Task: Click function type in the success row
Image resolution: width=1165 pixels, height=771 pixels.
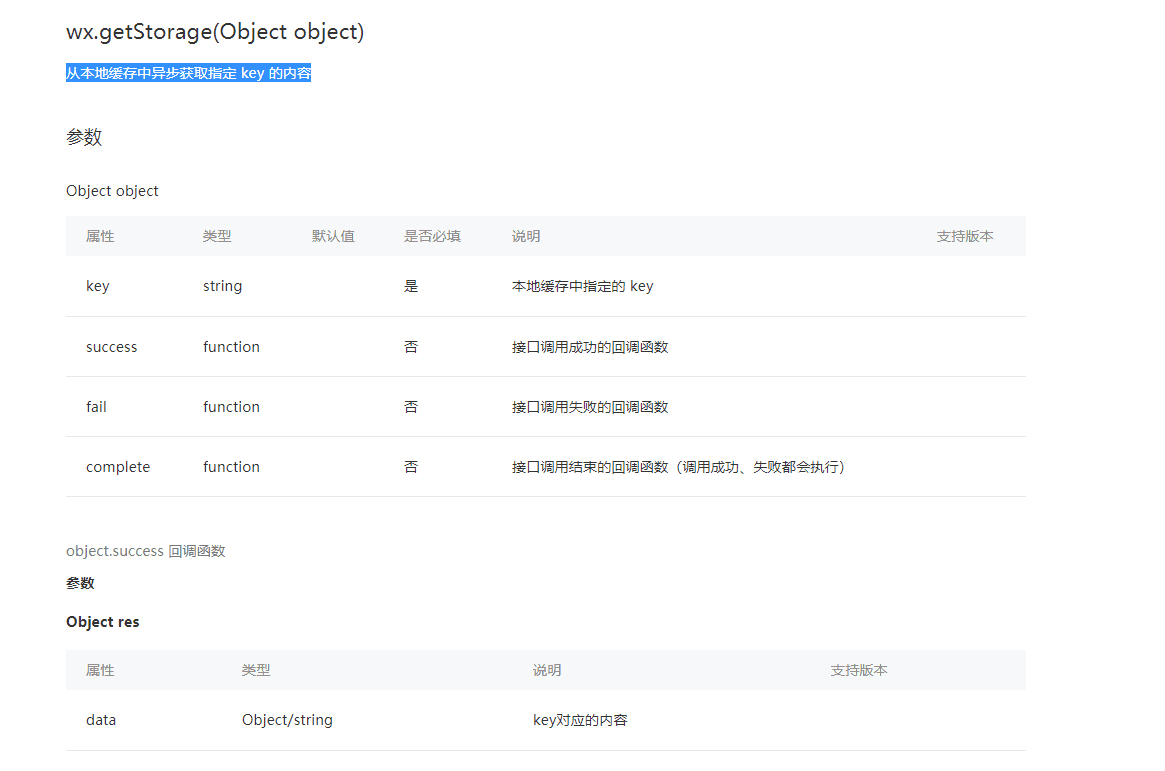Action: click(x=231, y=347)
